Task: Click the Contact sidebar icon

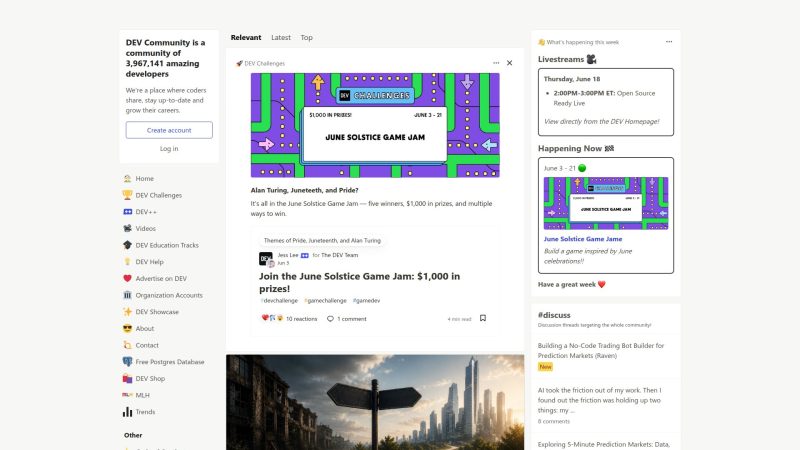Action: (128, 345)
